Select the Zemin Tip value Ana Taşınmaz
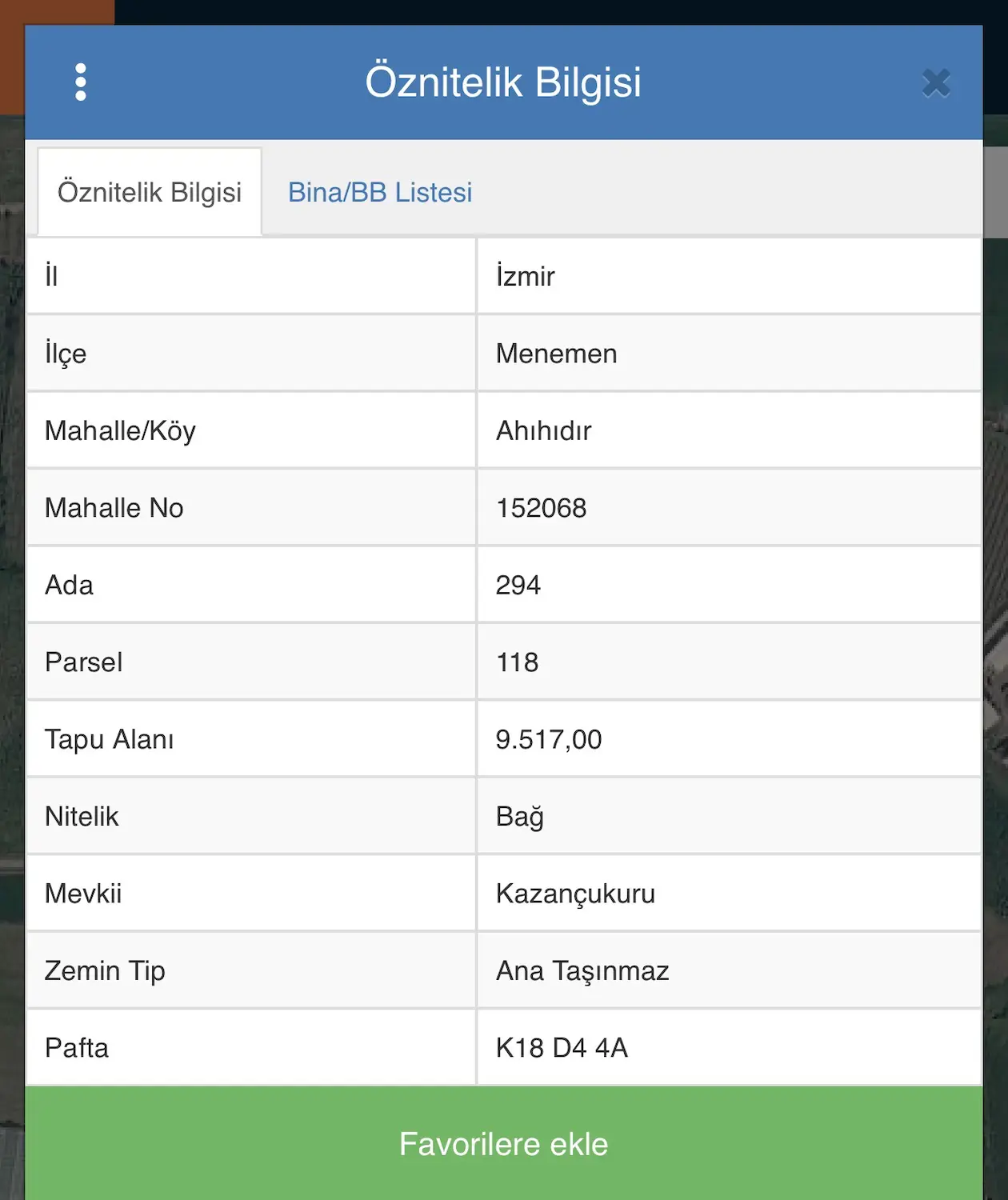1008x1200 pixels. coord(582,970)
